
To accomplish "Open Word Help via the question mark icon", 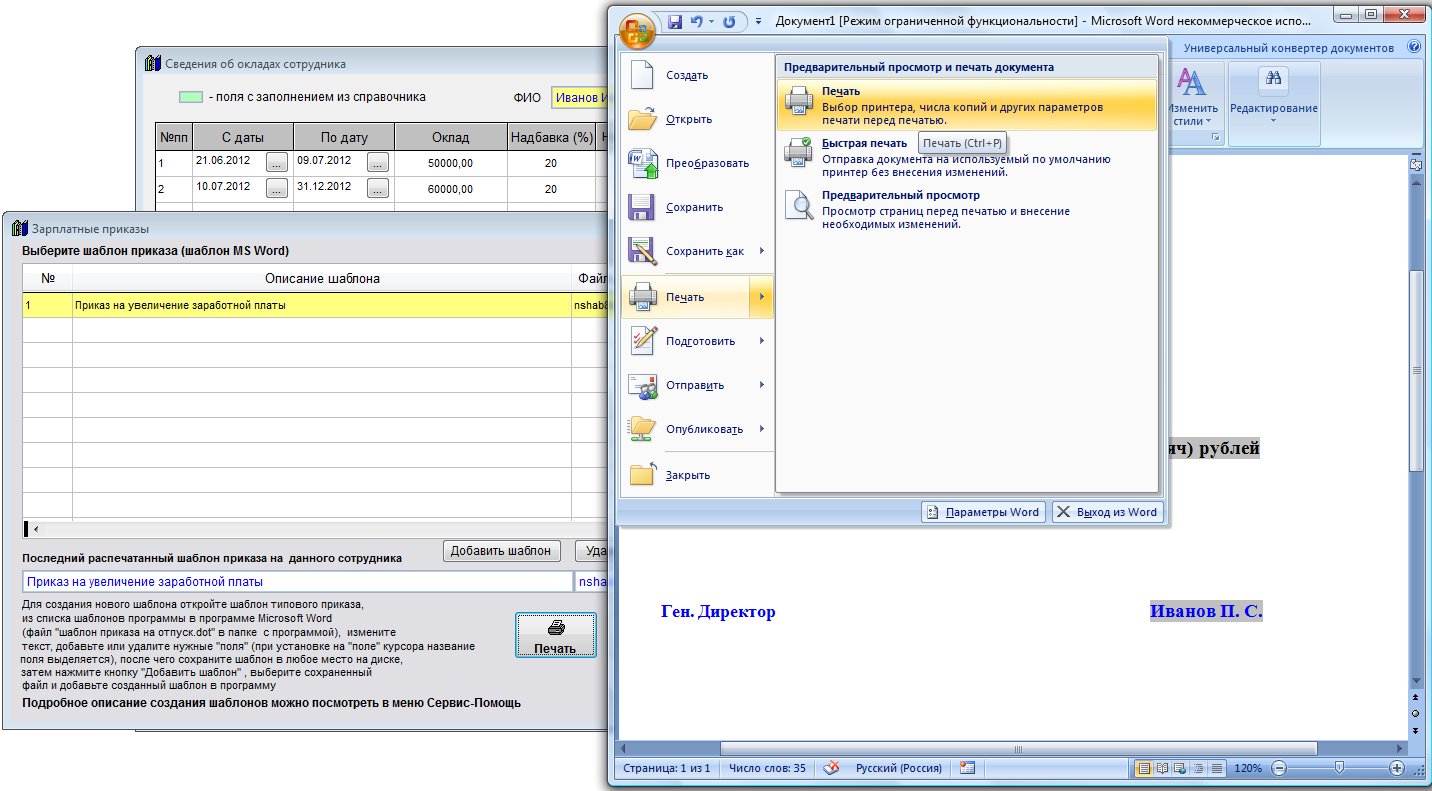I will click(1414, 47).
